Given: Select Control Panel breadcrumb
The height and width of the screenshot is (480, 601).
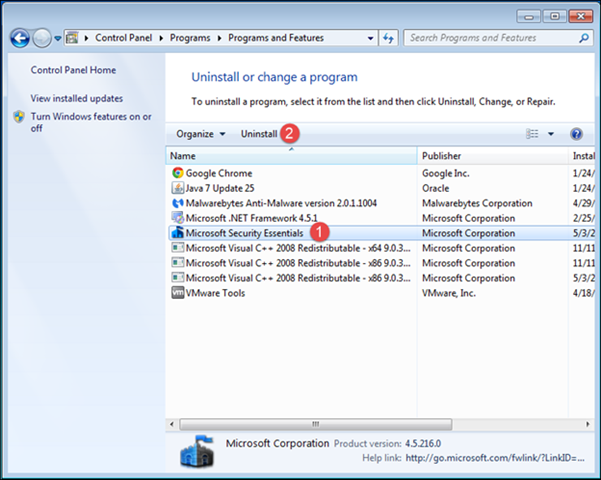Looking at the screenshot, I should [x=123, y=38].
